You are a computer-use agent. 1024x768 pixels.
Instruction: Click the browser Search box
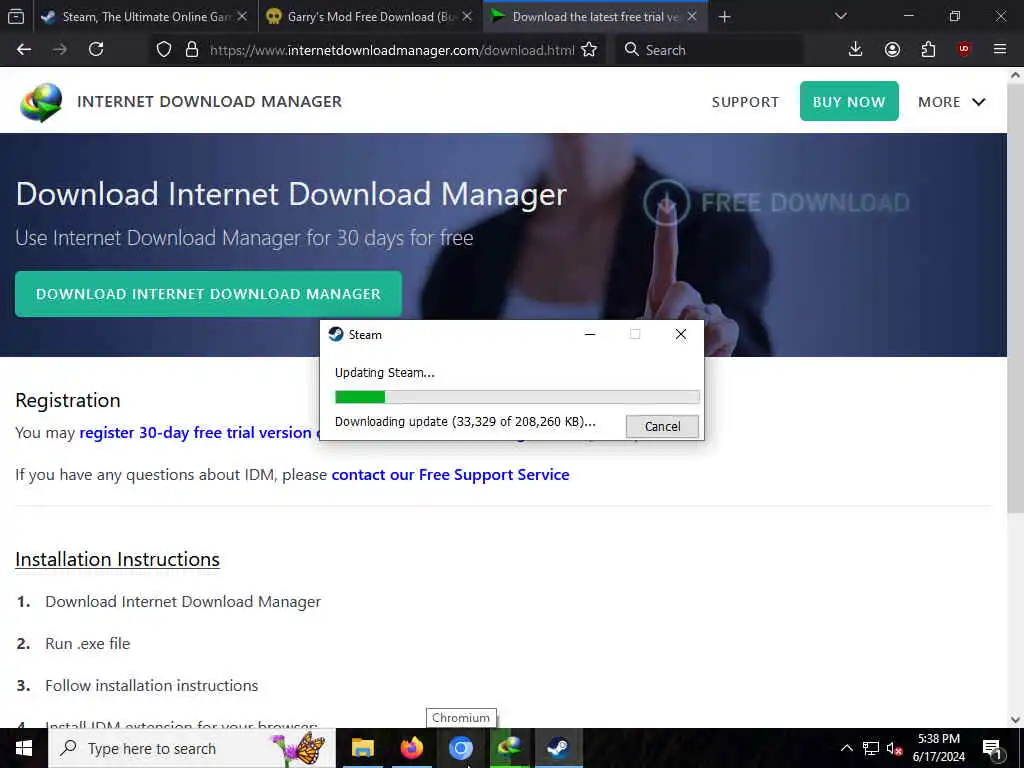[709, 50]
